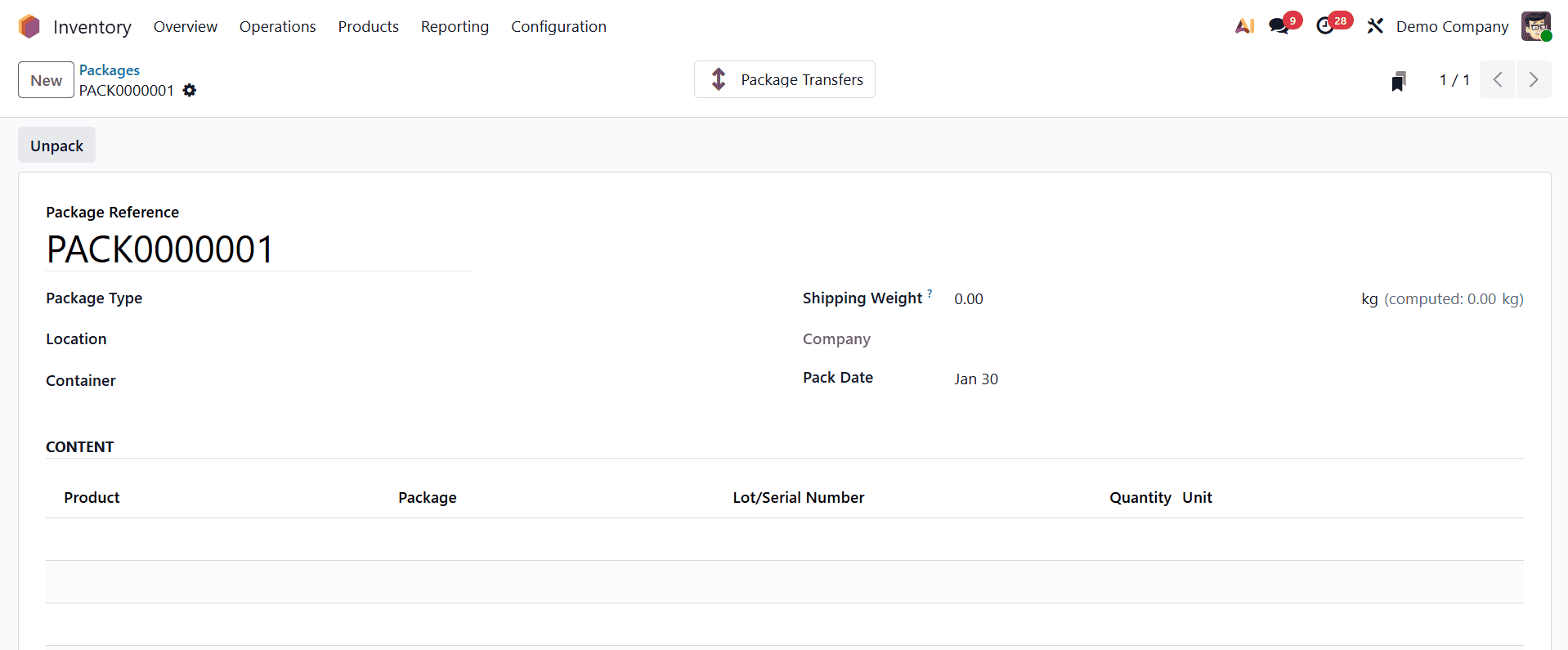Image resolution: width=1568 pixels, height=650 pixels.
Task: Open the Container field selector
Action: 286,380
